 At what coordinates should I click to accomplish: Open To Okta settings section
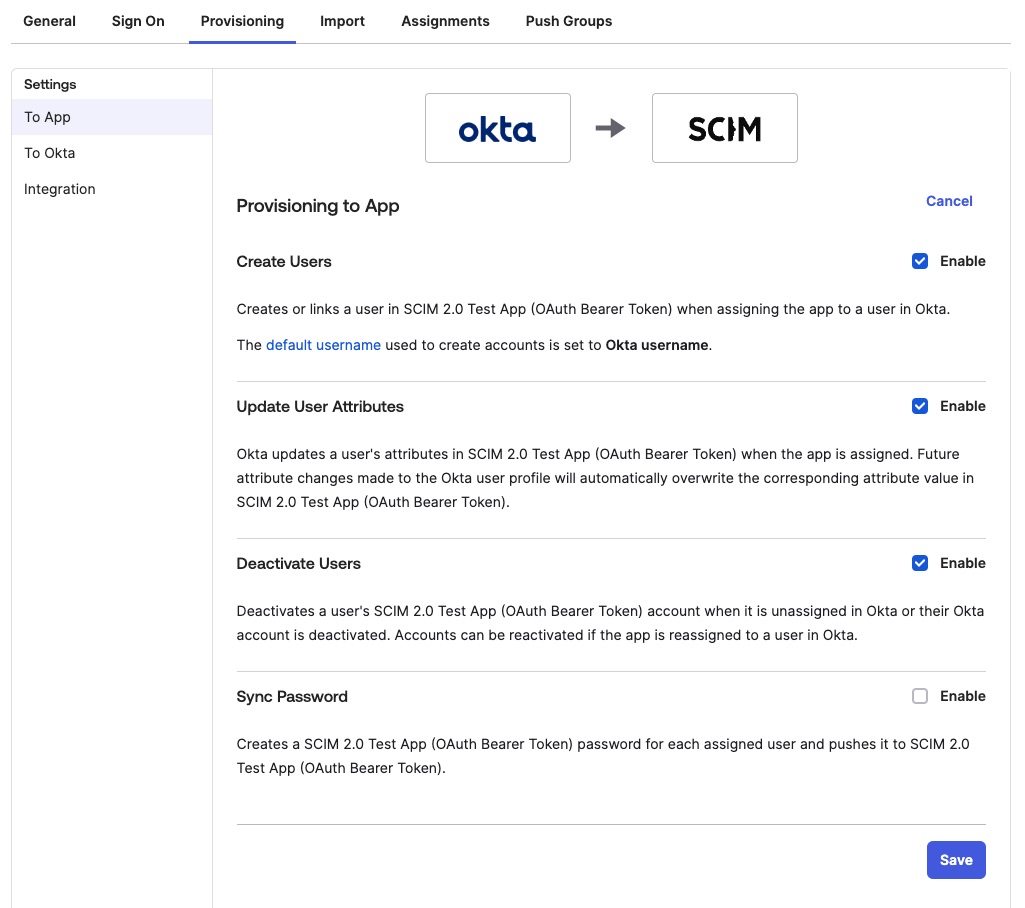pos(50,153)
